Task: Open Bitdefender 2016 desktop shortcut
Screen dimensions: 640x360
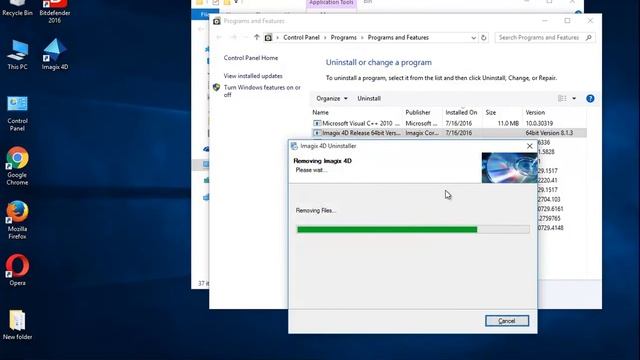Action: (55, 10)
